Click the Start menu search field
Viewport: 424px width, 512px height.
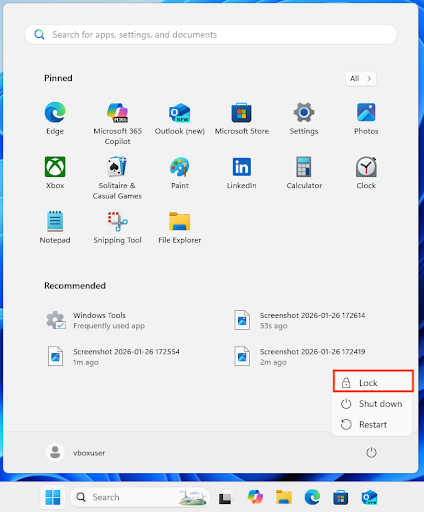point(211,34)
